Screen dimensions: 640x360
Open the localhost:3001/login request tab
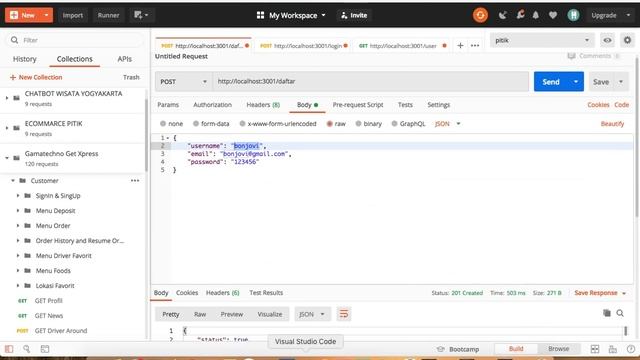point(304,46)
